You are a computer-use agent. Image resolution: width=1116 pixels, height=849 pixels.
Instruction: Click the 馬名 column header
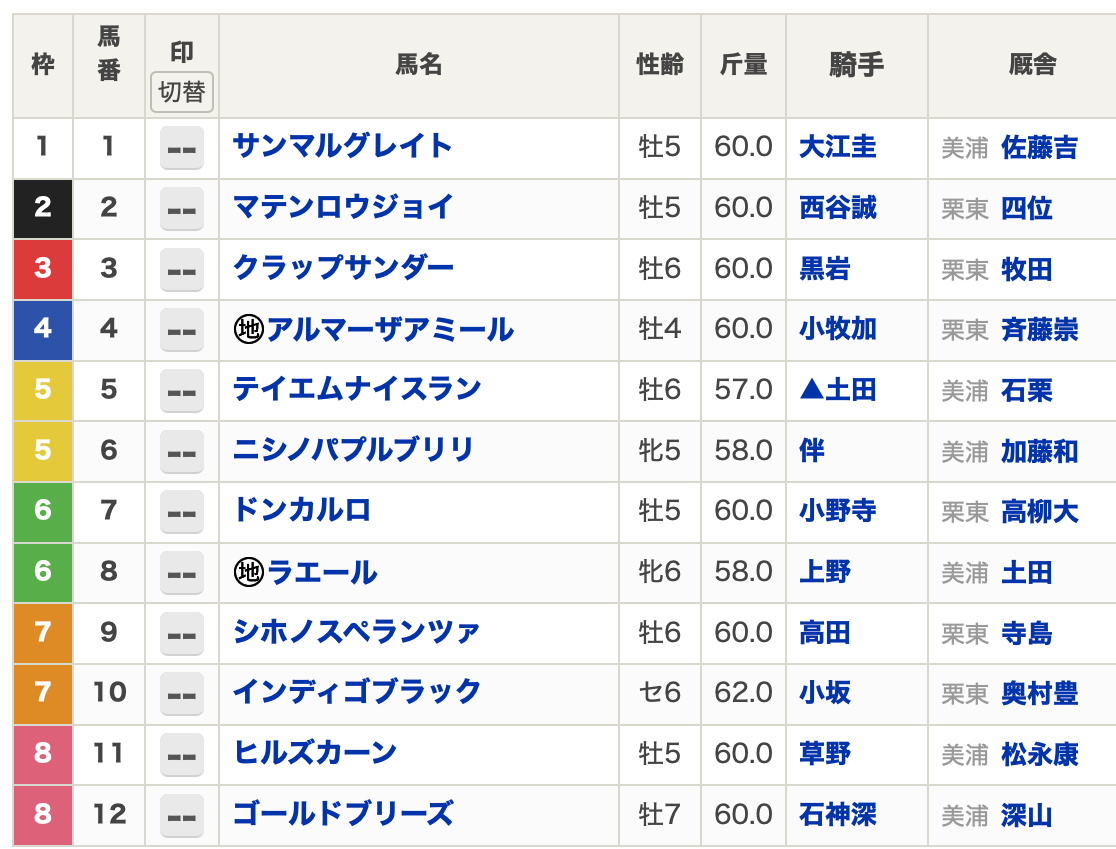click(418, 66)
